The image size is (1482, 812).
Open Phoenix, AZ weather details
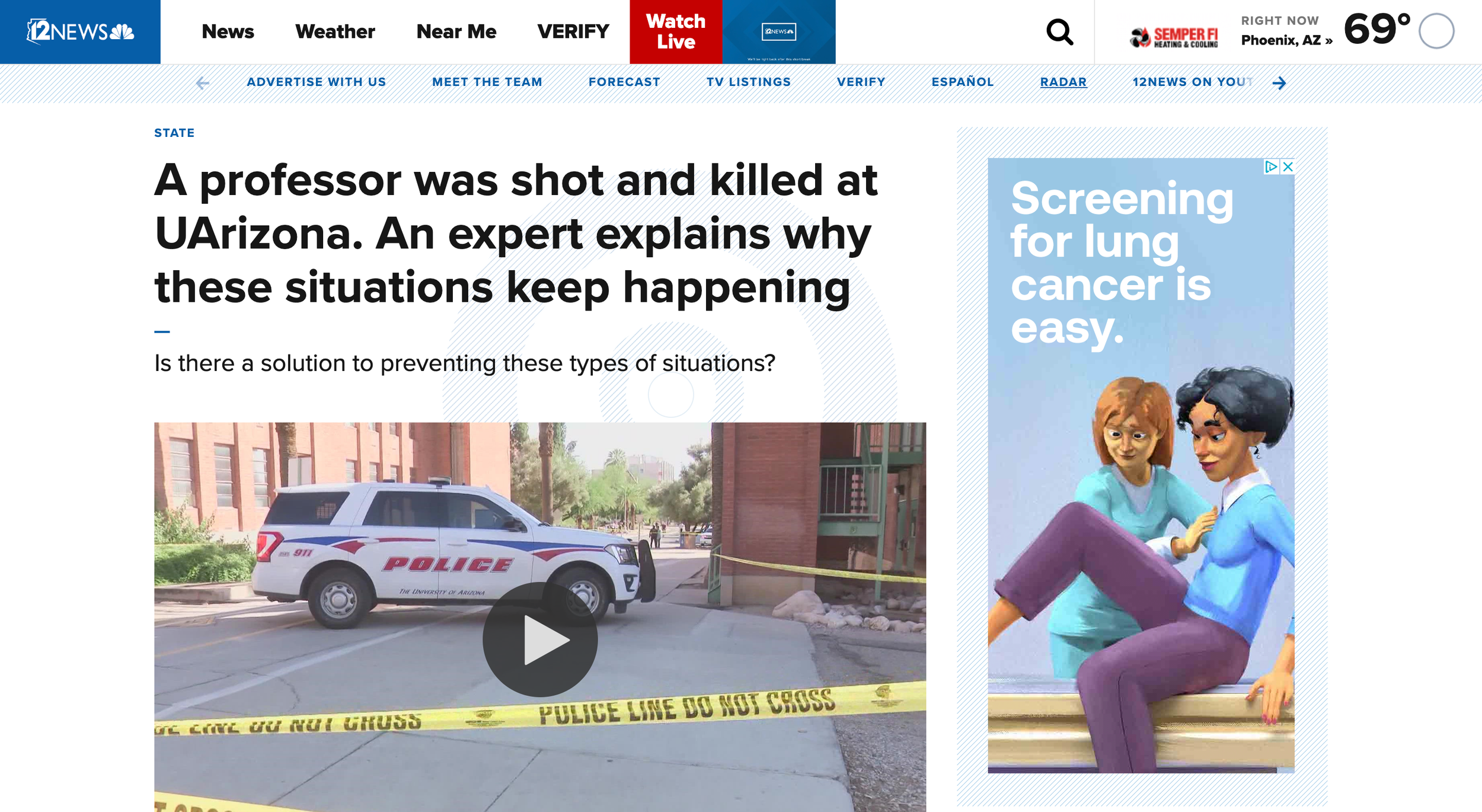pyautogui.click(x=1286, y=40)
